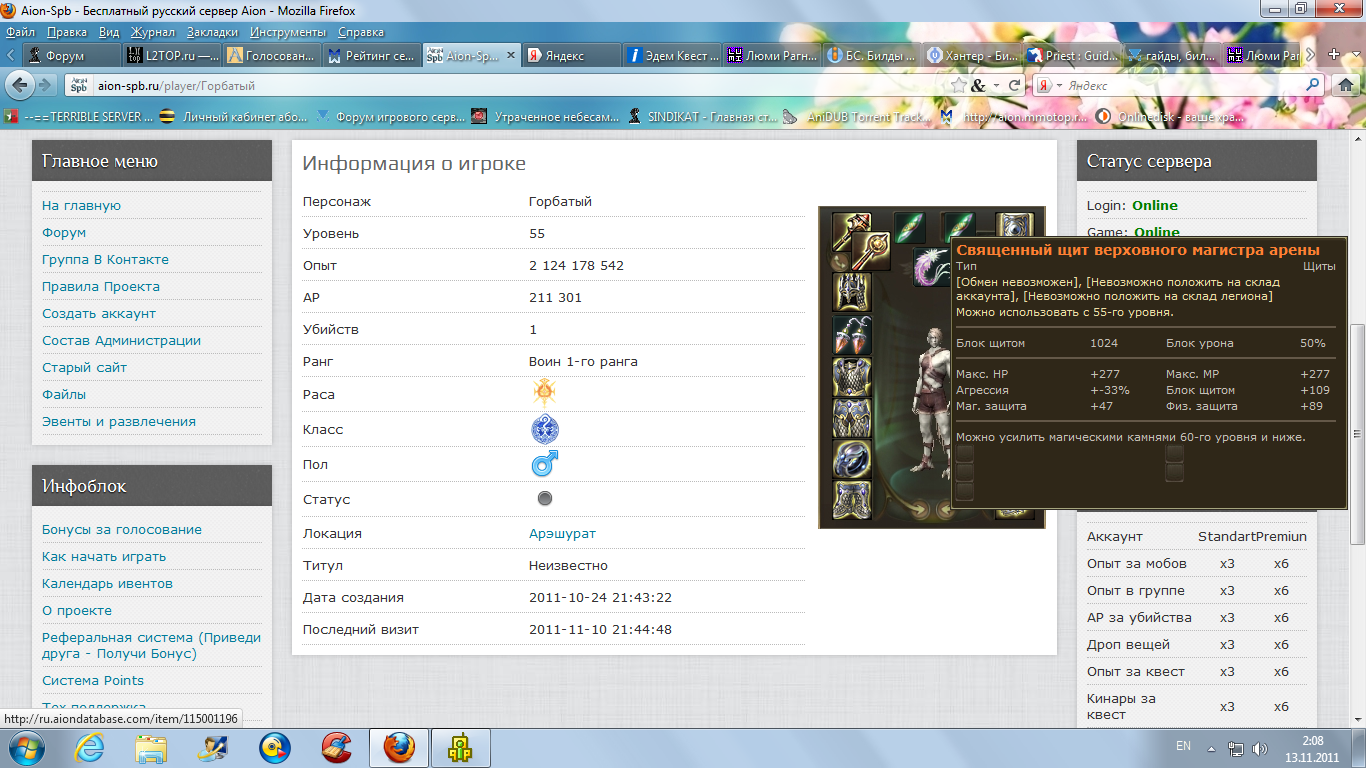The image size is (1366, 768).
Task: Click the browser forward arrow
Action: click(46, 86)
